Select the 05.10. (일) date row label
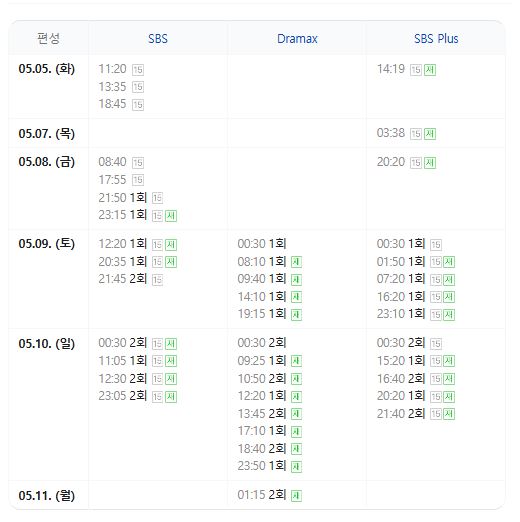The image size is (520, 522). point(47,343)
